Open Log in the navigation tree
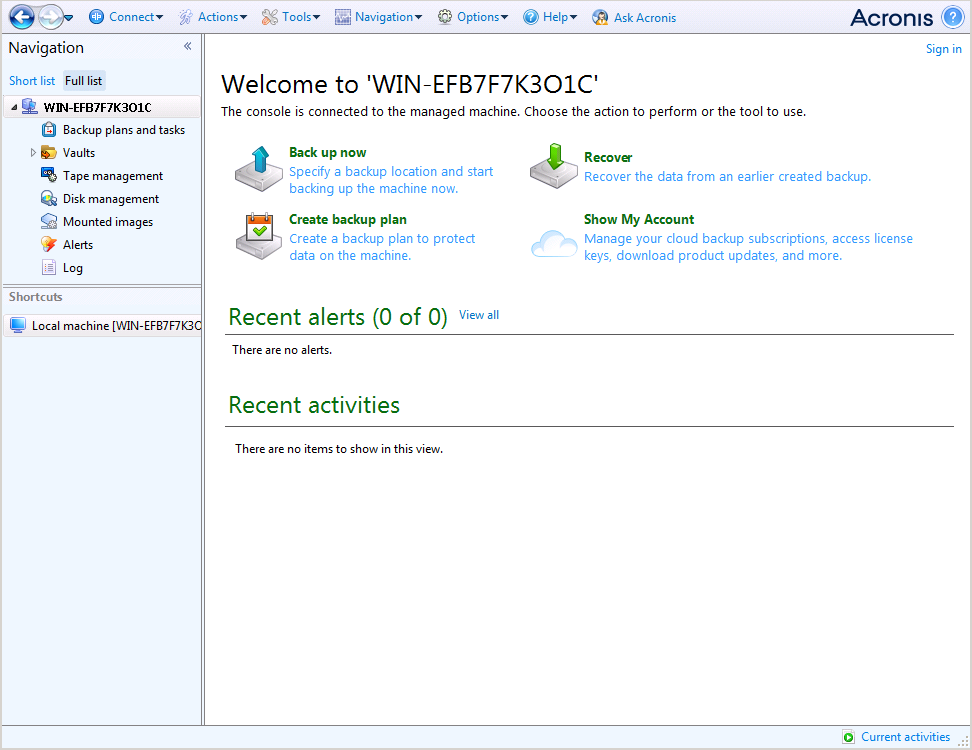The width and height of the screenshot is (972, 750). click(x=73, y=268)
